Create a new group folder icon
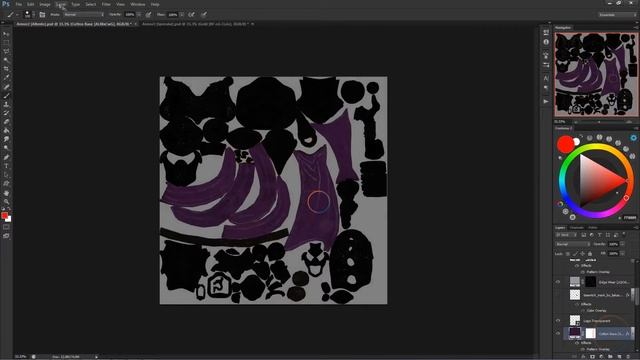The height and width of the screenshot is (360, 640). click(x=610, y=357)
